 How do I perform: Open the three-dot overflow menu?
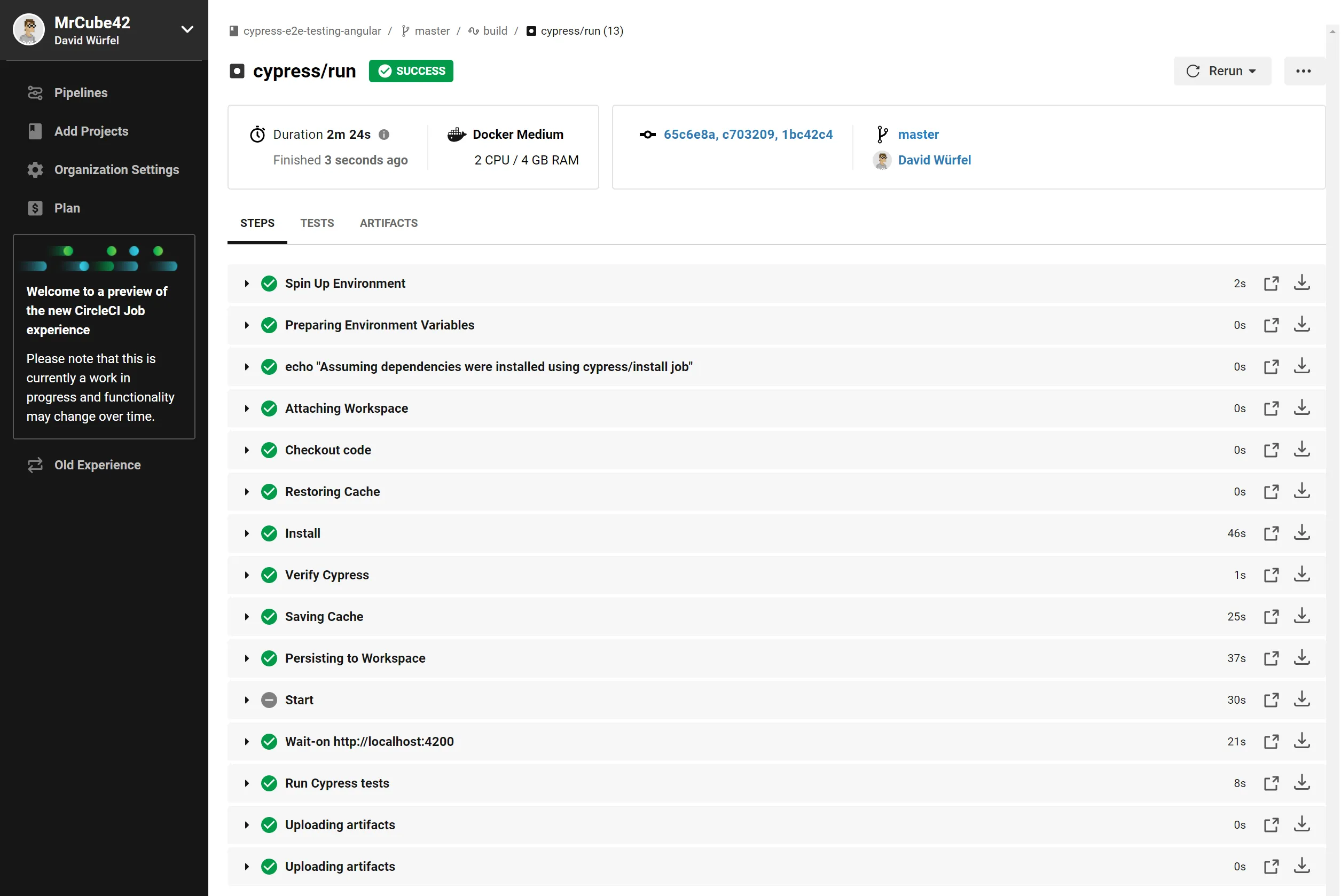pos(1303,71)
